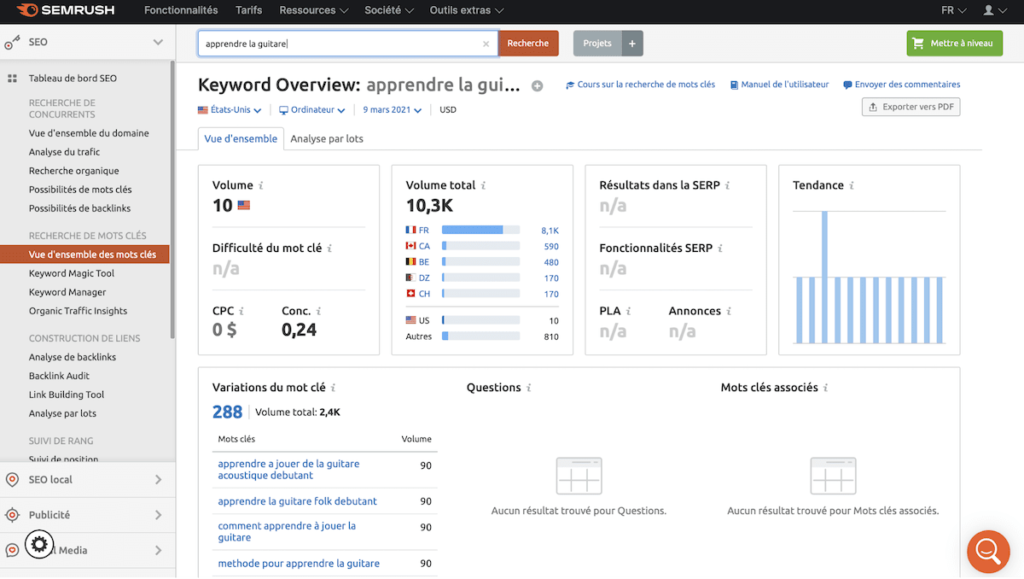1024x579 pixels.
Task: Select Vue d'ensemble des mots clés
Action: [85, 255]
